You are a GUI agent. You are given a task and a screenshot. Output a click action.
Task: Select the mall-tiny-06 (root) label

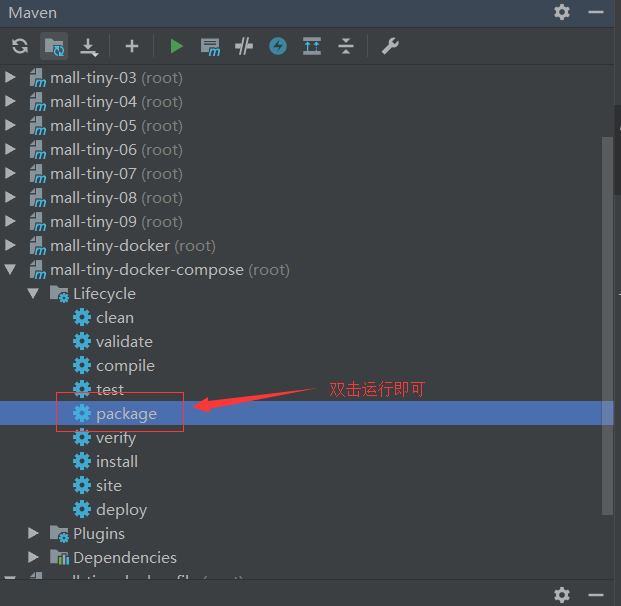tap(116, 150)
